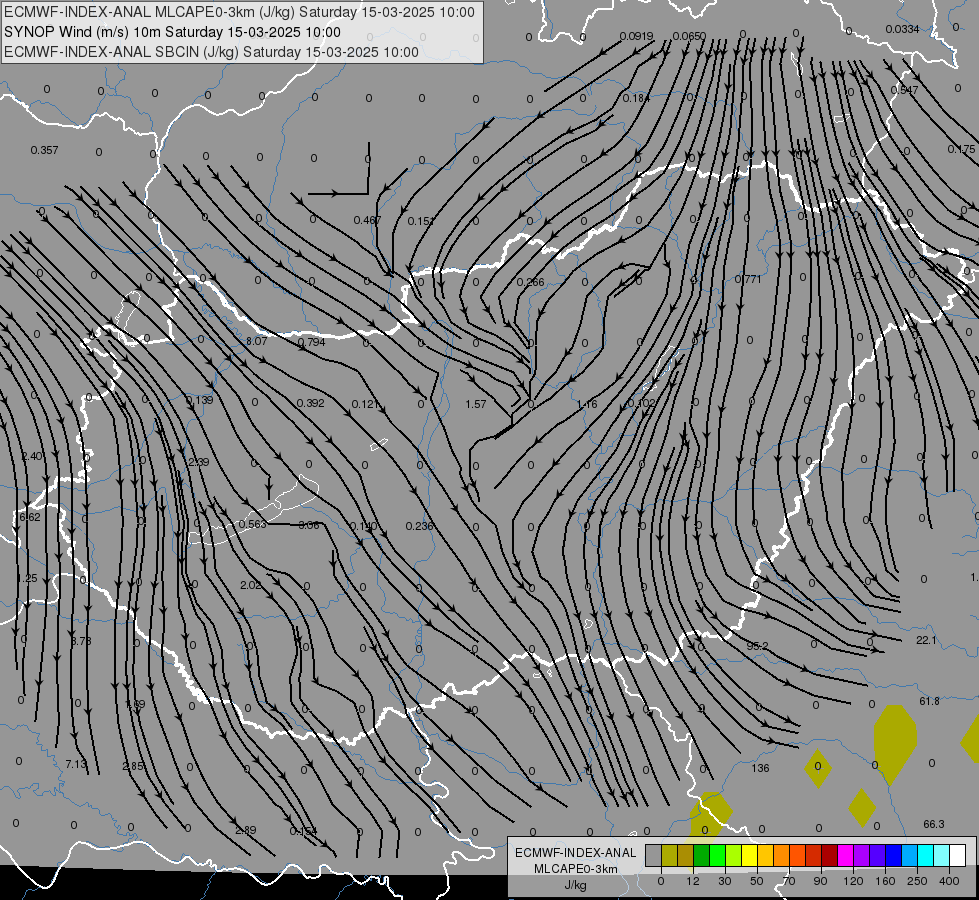Select the white swatch in the color legend
Screen dimensions: 979x900
click(x=957, y=855)
